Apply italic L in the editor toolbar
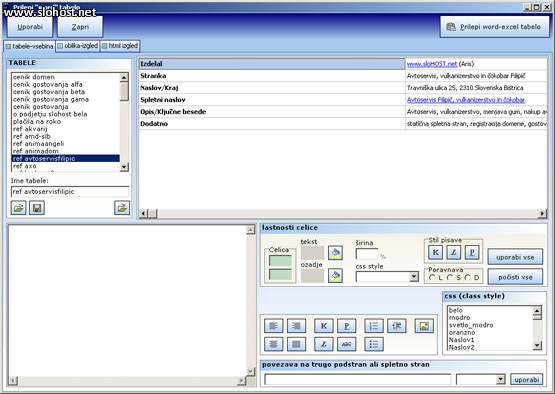Screen dimensions: 555x394 point(324,344)
